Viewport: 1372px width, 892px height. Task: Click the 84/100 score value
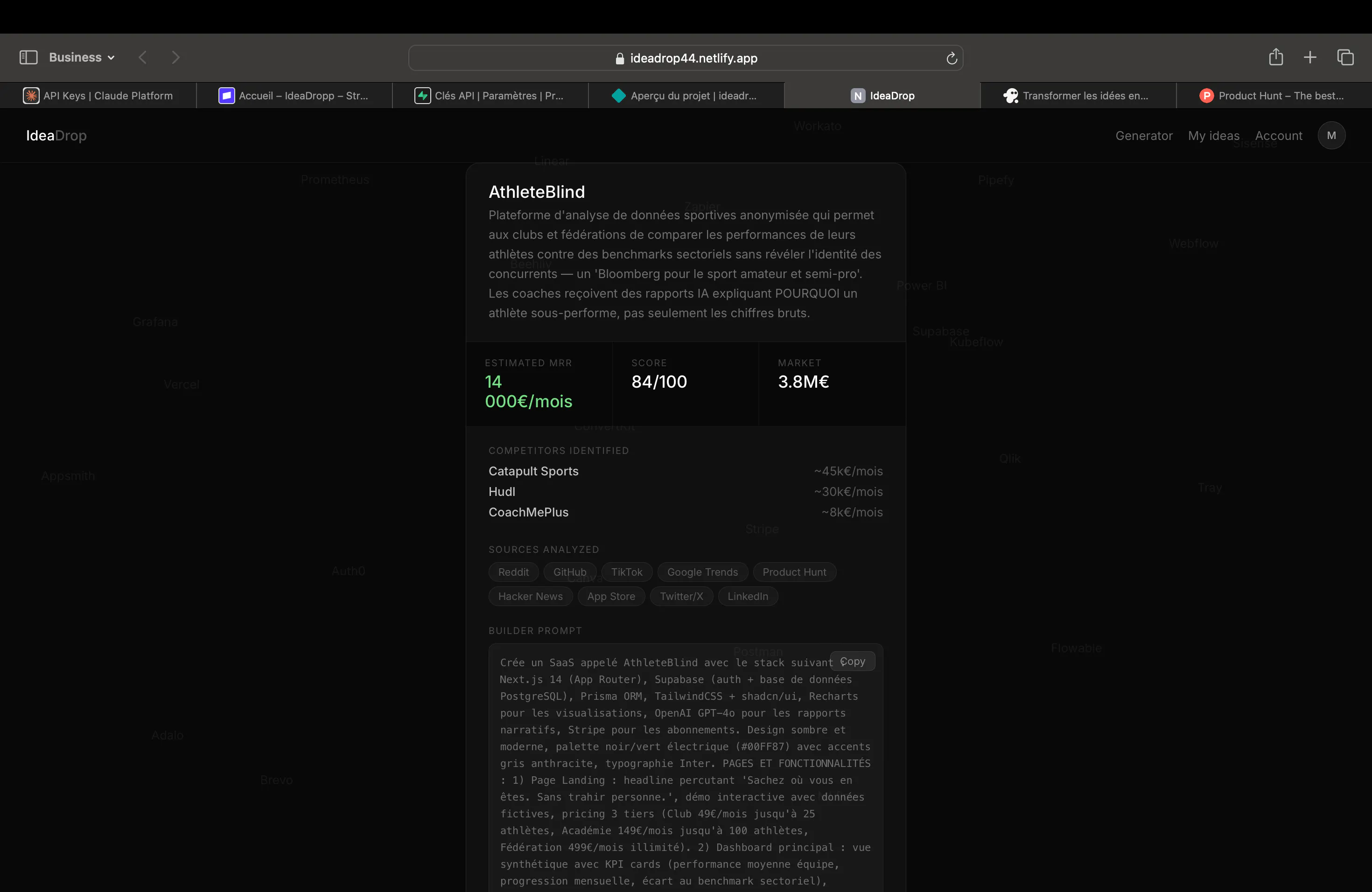659,382
